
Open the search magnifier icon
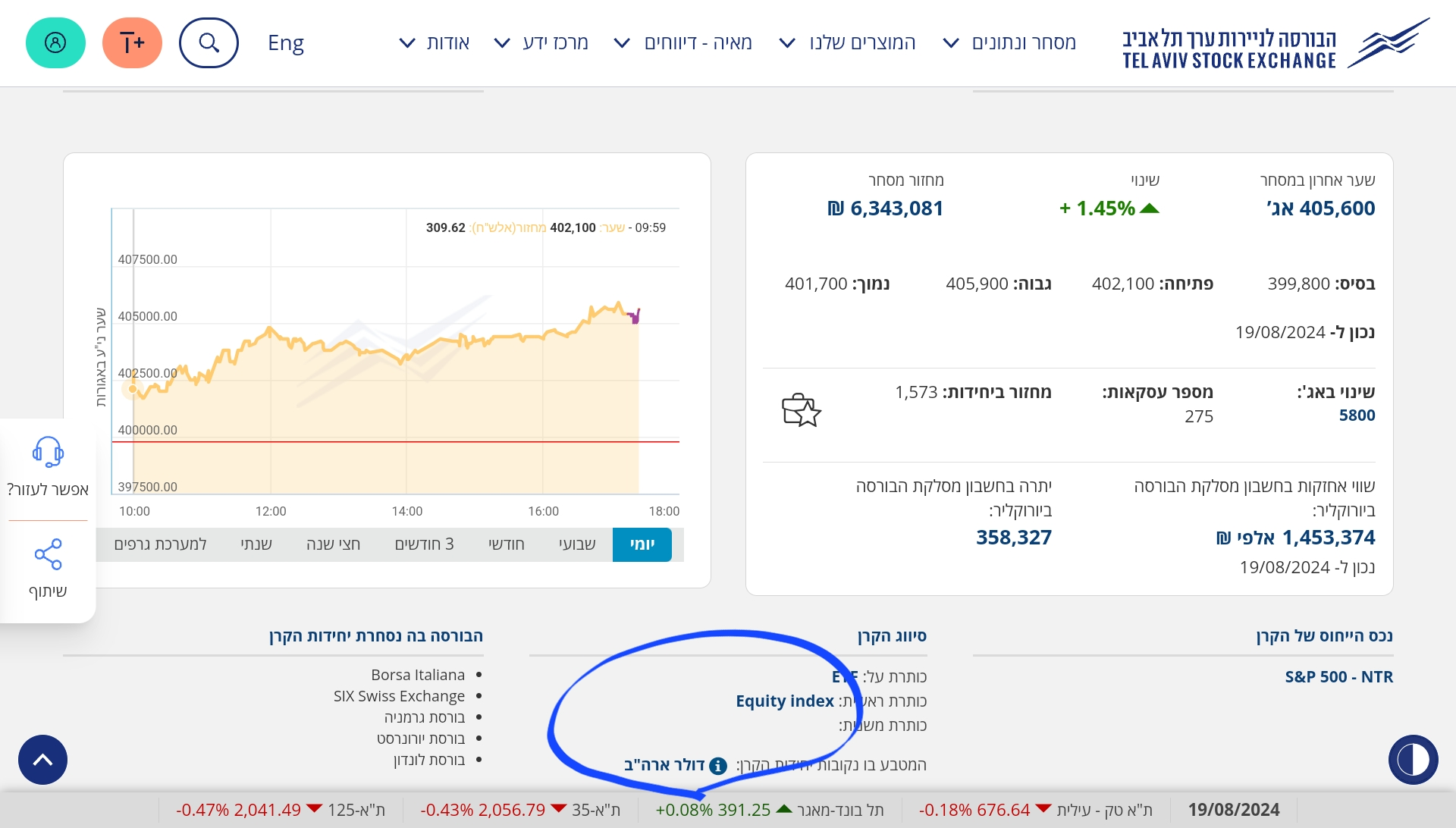209,43
